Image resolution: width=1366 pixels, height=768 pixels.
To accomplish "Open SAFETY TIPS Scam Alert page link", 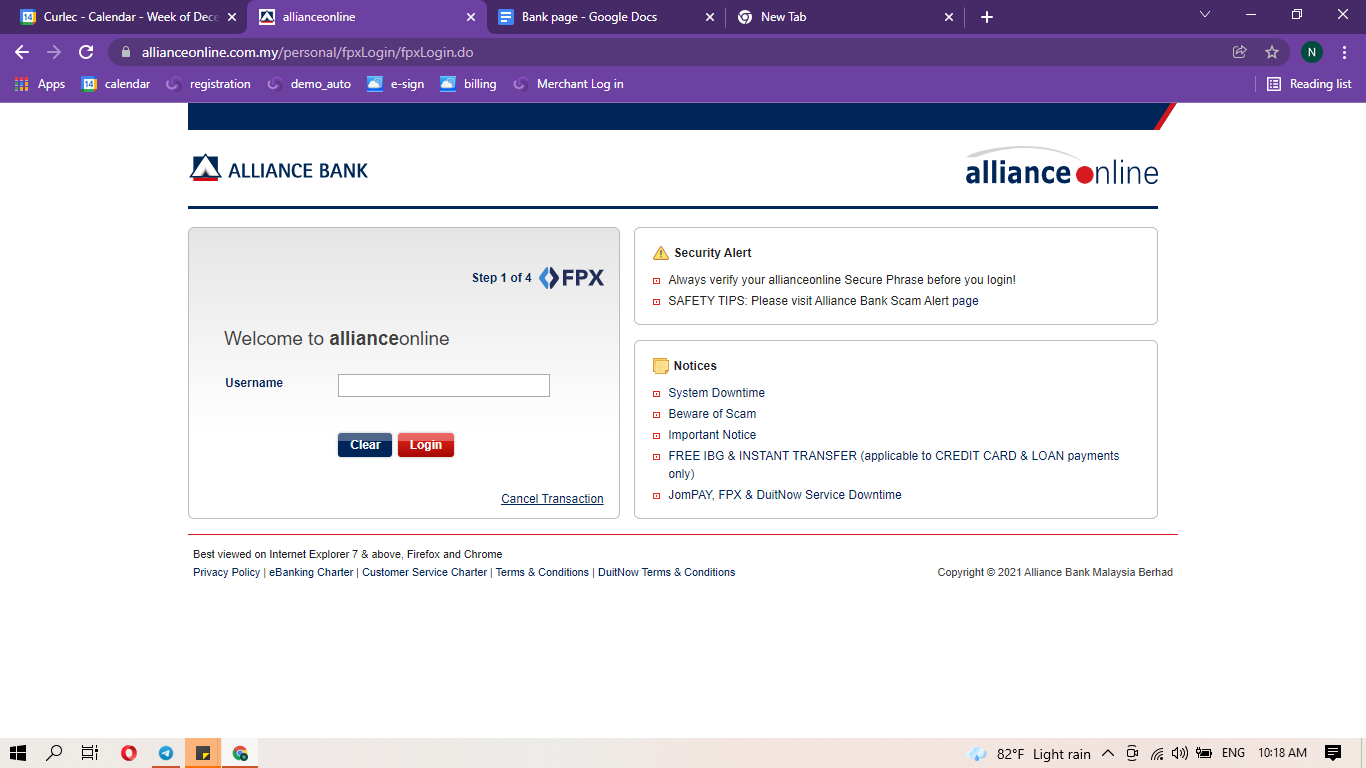I will click(823, 301).
